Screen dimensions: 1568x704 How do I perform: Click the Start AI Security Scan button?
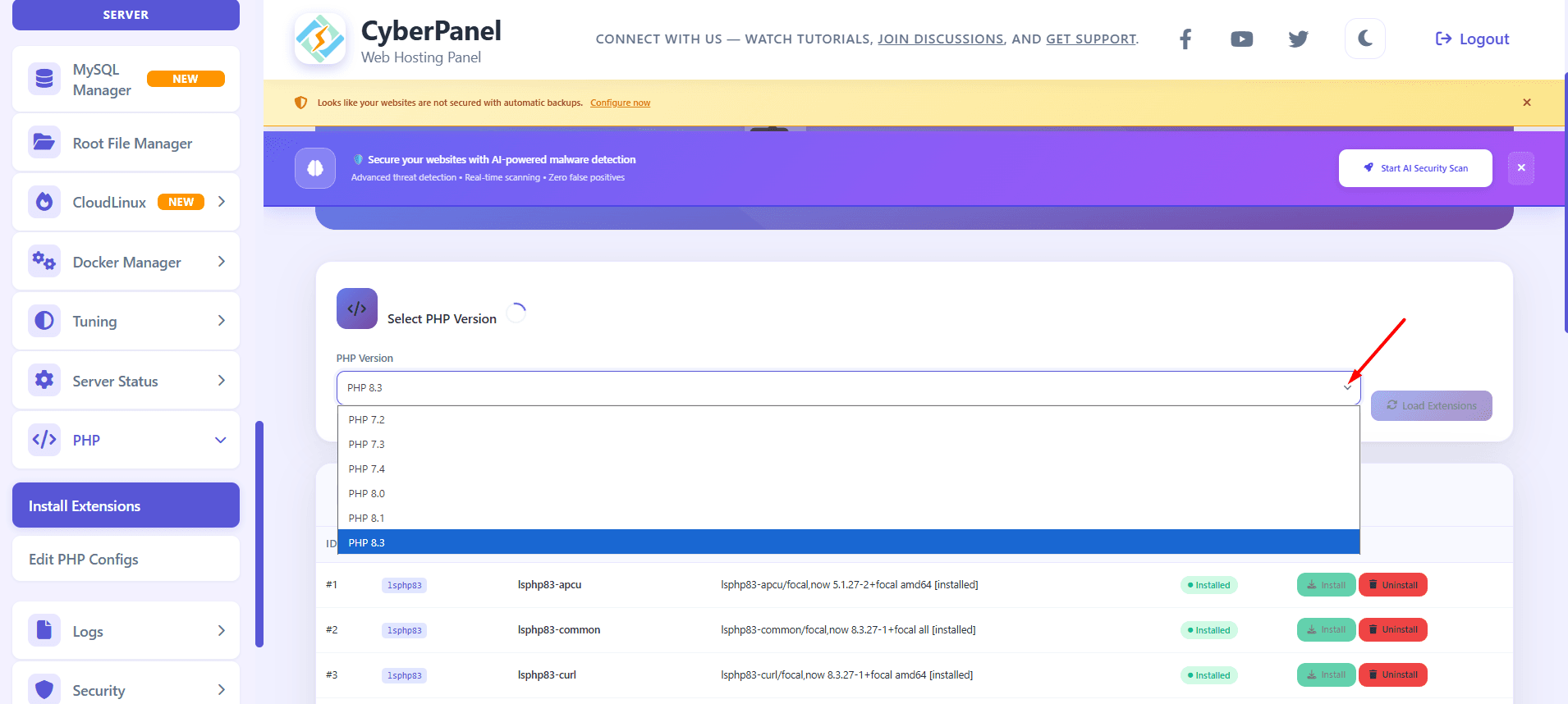[1414, 168]
